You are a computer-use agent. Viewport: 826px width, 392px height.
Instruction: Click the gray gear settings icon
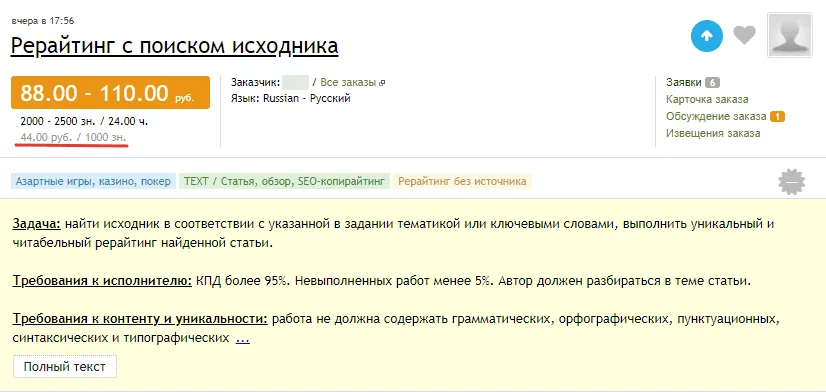tap(792, 182)
